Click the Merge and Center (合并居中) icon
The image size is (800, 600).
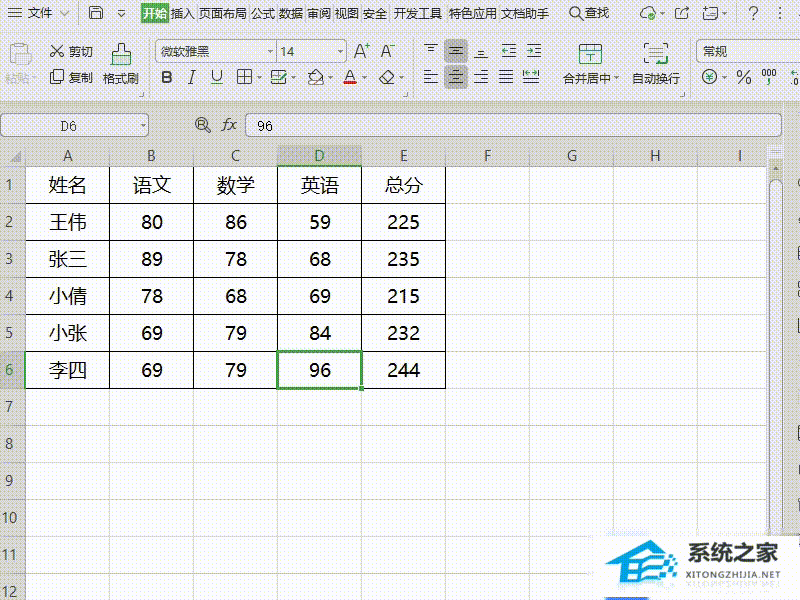[590, 56]
